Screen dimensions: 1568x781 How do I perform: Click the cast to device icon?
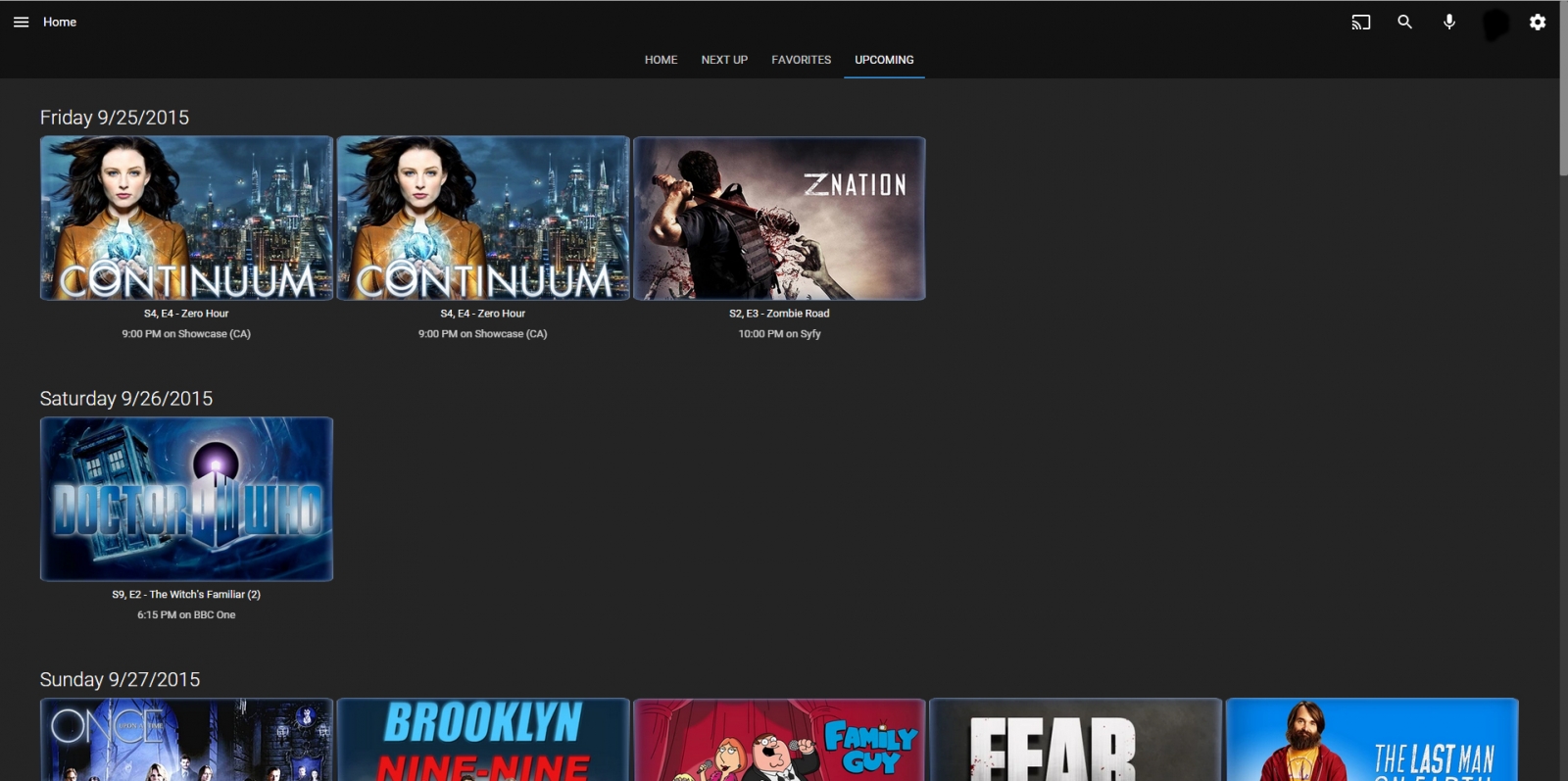click(x=1360, y=22)
